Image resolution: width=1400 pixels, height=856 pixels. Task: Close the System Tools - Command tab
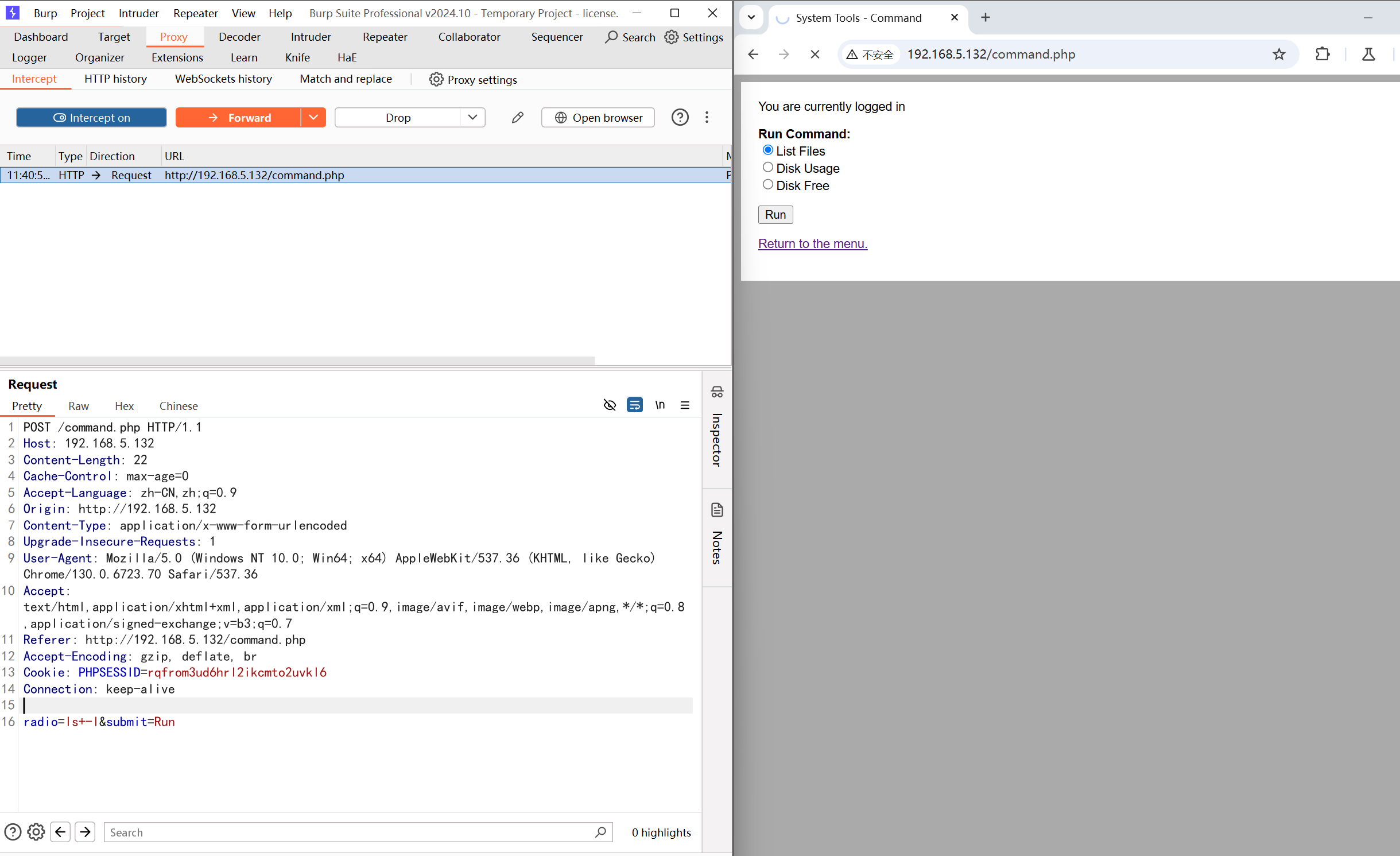(x=955, y=18)
